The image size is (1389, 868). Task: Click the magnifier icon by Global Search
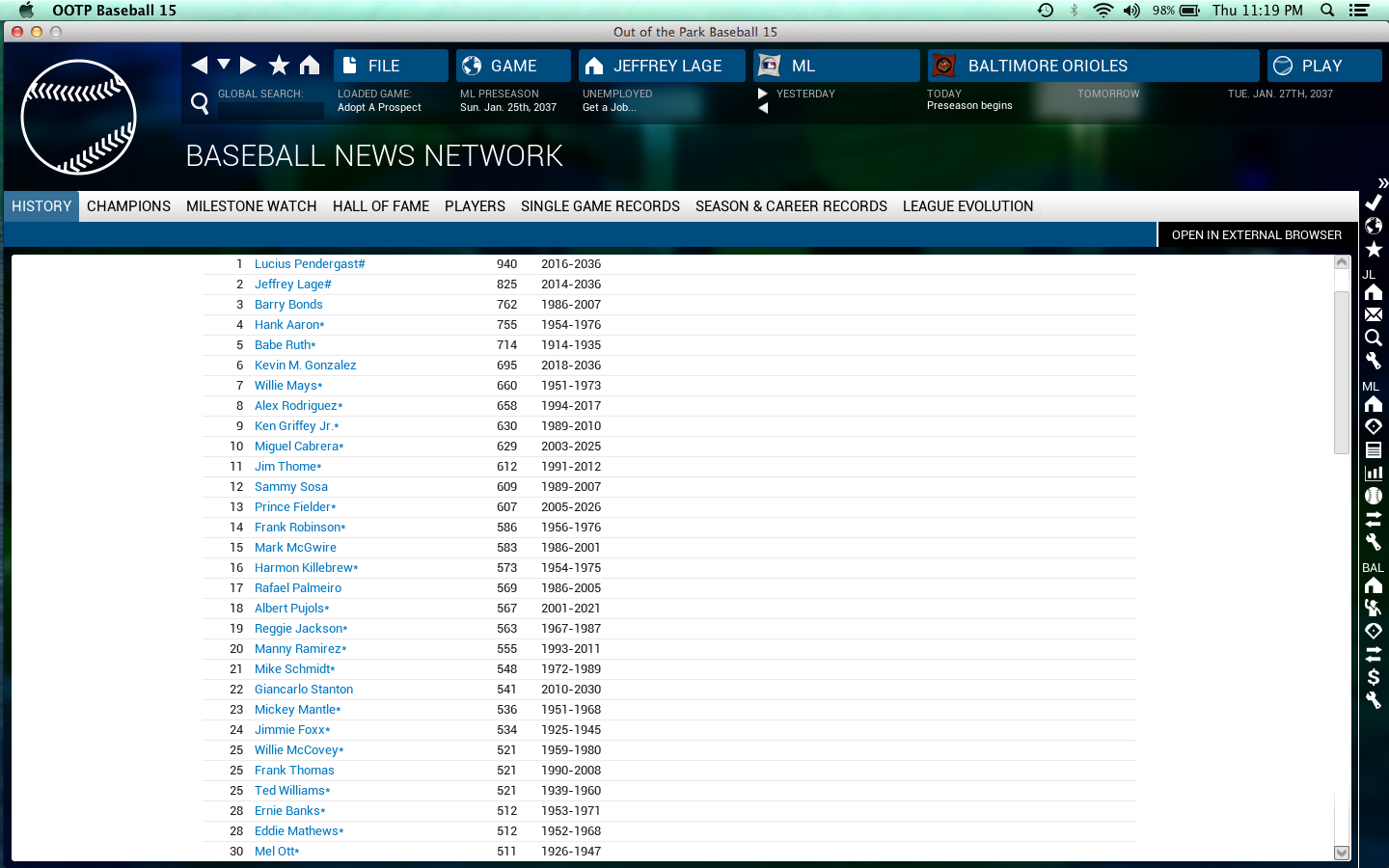200,103
